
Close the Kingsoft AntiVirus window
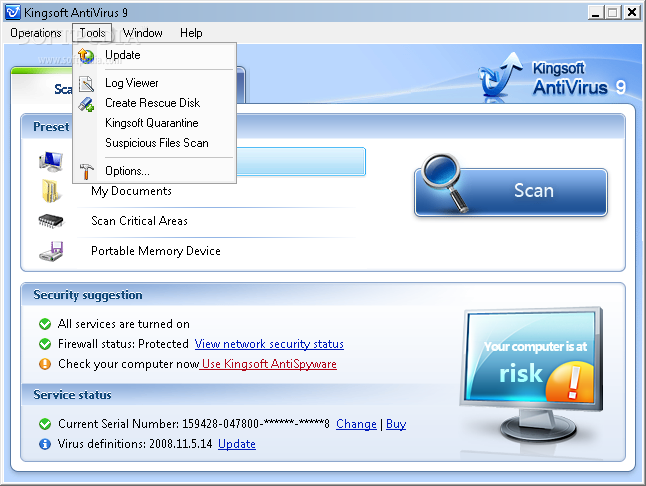click(631, 13)
